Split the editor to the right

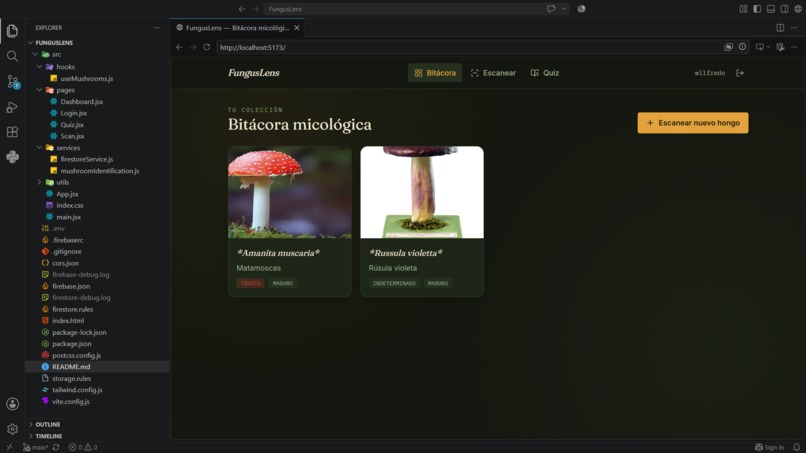pos(780,28)
